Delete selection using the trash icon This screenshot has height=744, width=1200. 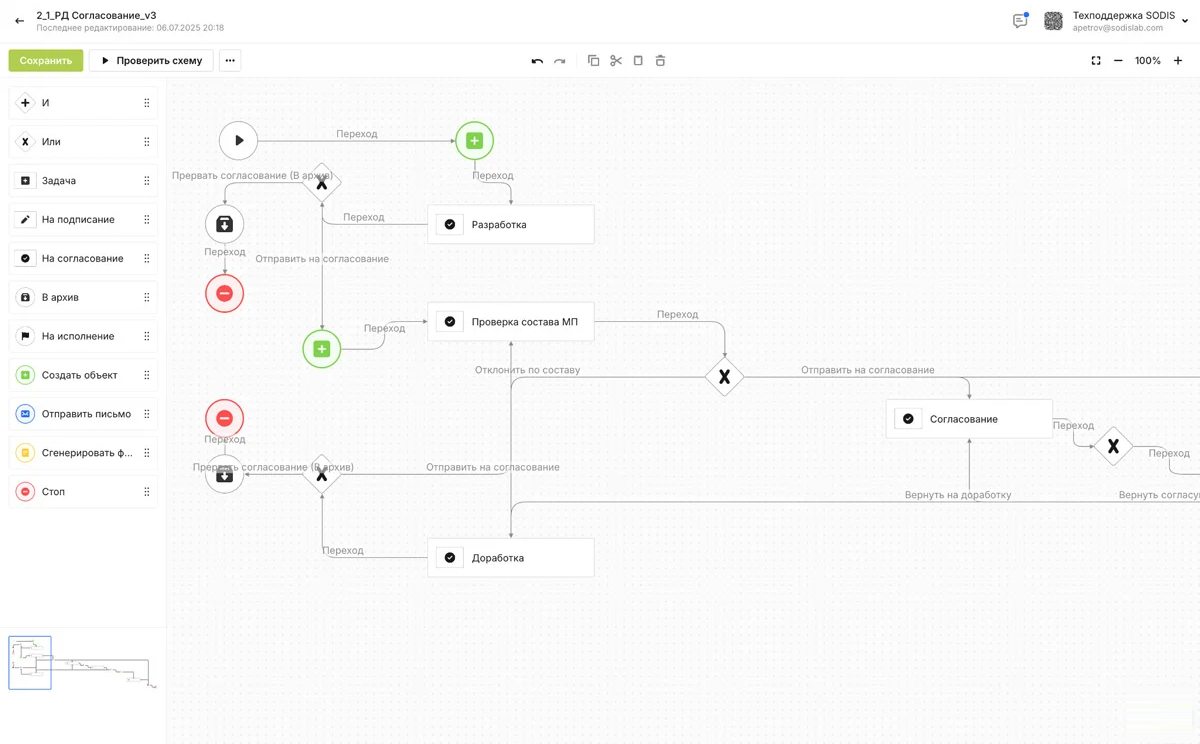(660, 60)
